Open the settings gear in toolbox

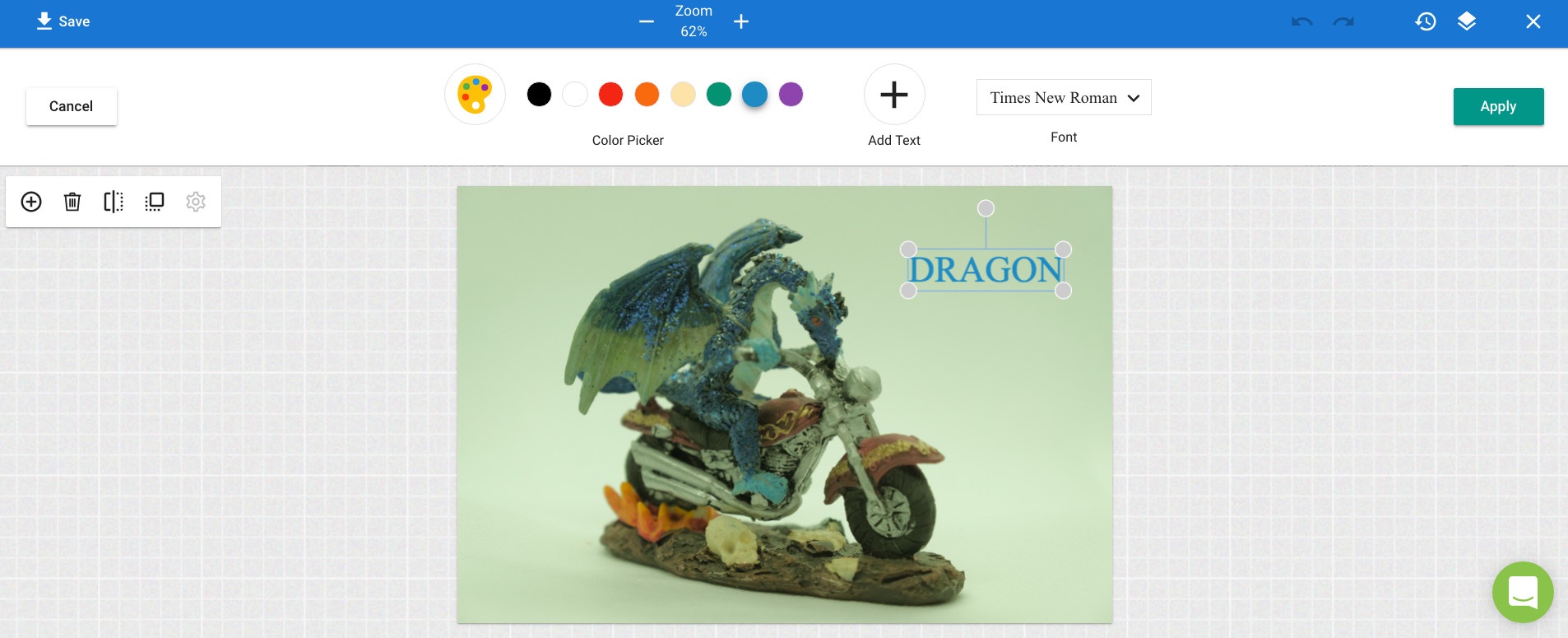pyautogui.click(x=196, y=202)
